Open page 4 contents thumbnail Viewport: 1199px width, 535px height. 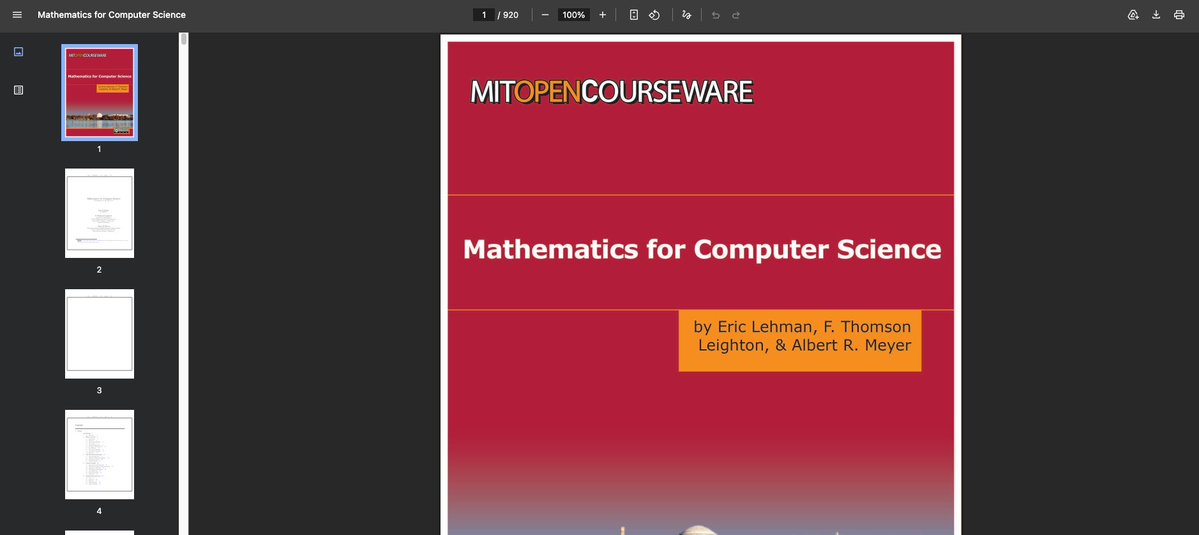(99, 455)
